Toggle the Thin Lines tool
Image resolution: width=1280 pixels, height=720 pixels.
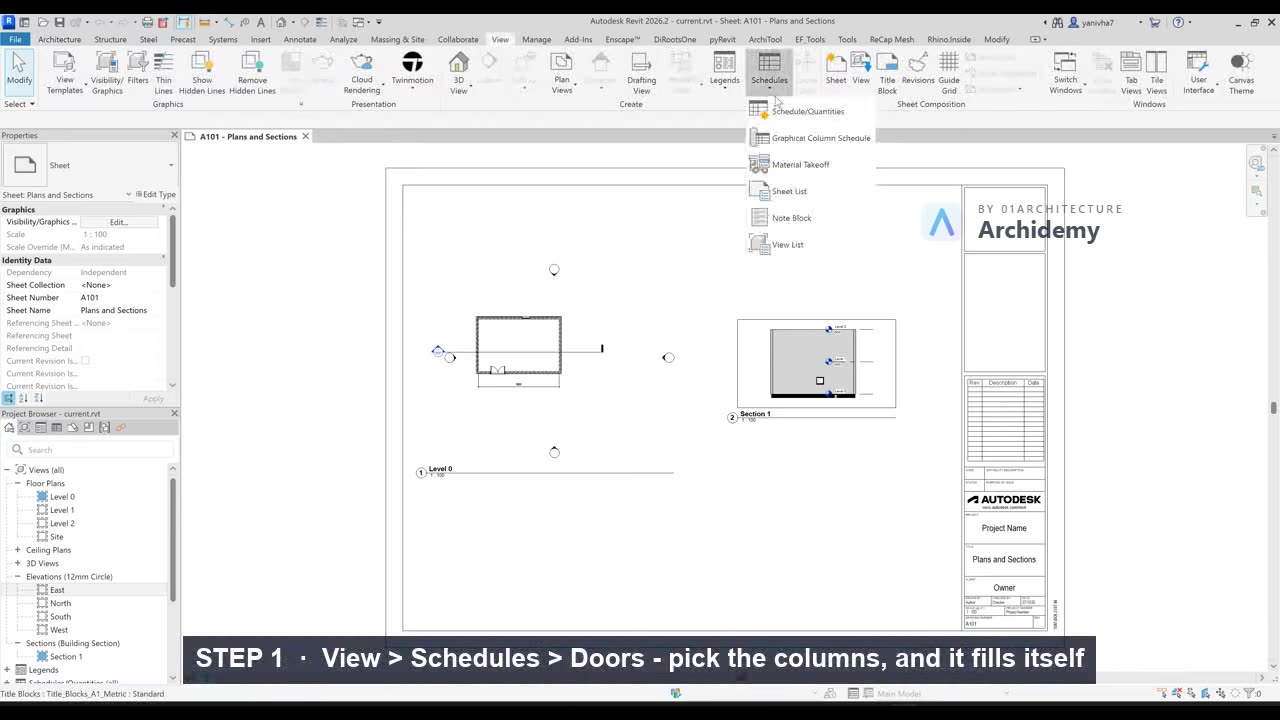(x=164, y=73)
